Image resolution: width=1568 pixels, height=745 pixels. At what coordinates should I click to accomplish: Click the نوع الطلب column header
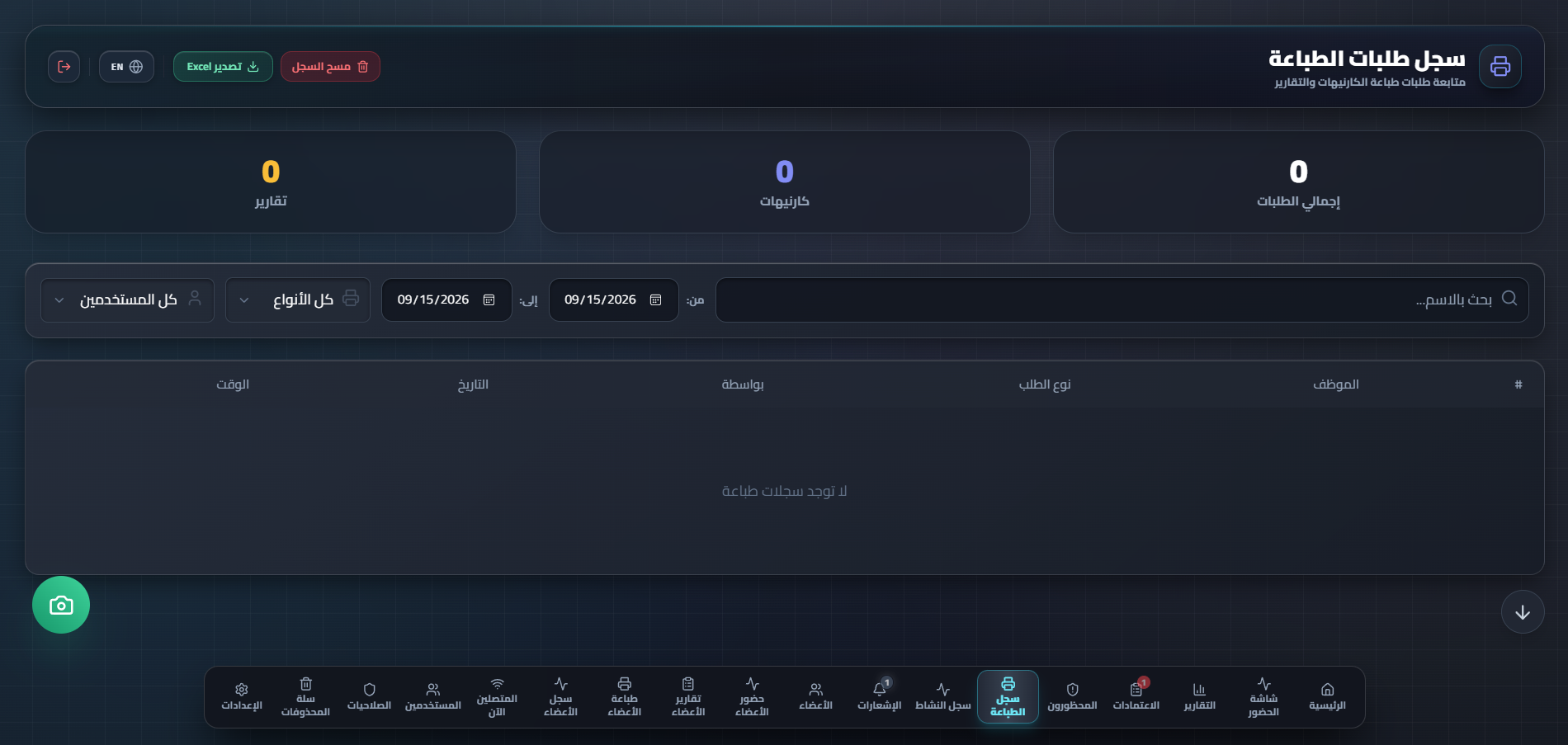pos(1045,384)
